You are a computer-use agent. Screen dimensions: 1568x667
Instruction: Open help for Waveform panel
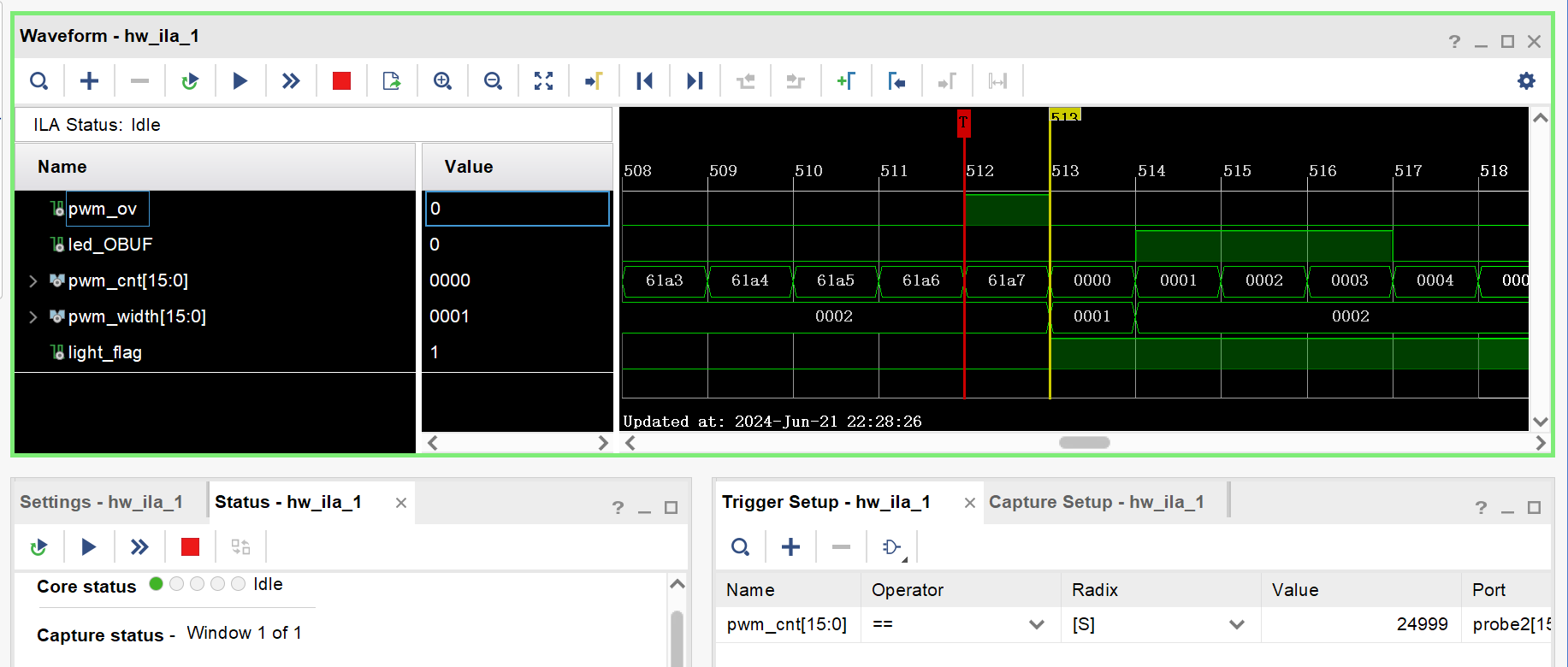[1454, 42]
